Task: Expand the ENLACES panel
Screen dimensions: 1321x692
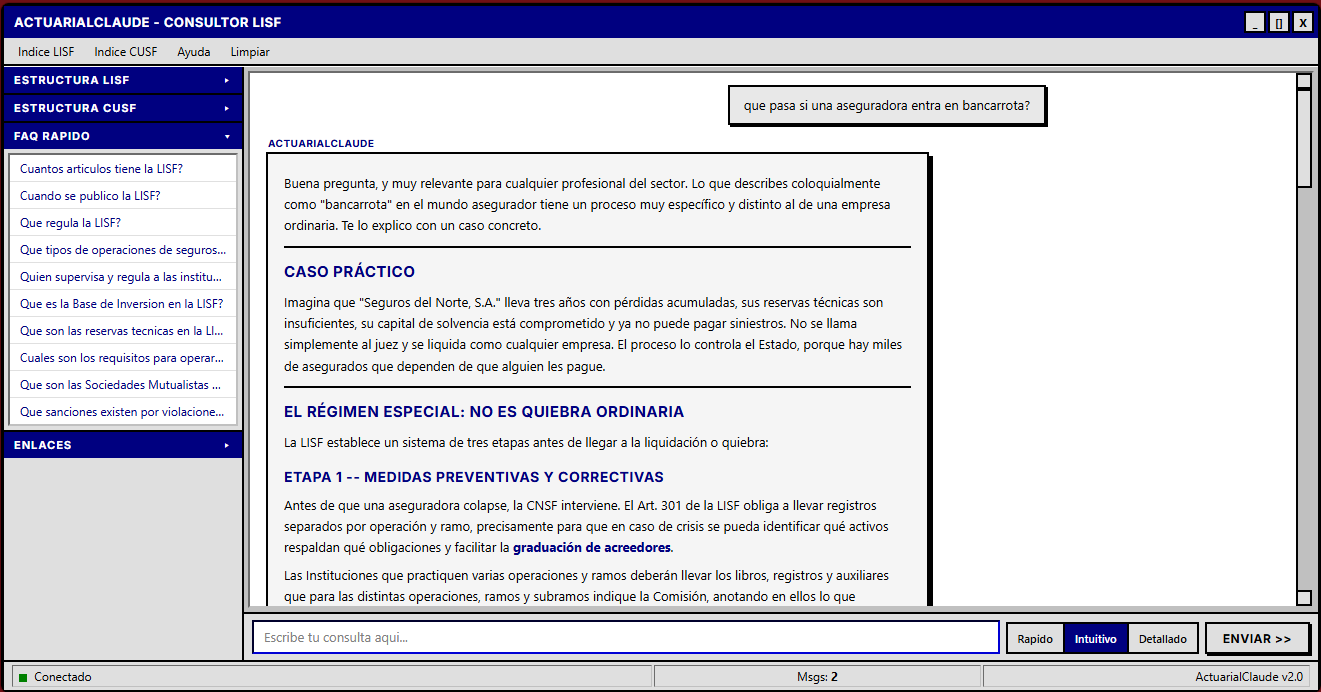Action: coord(122,445)
